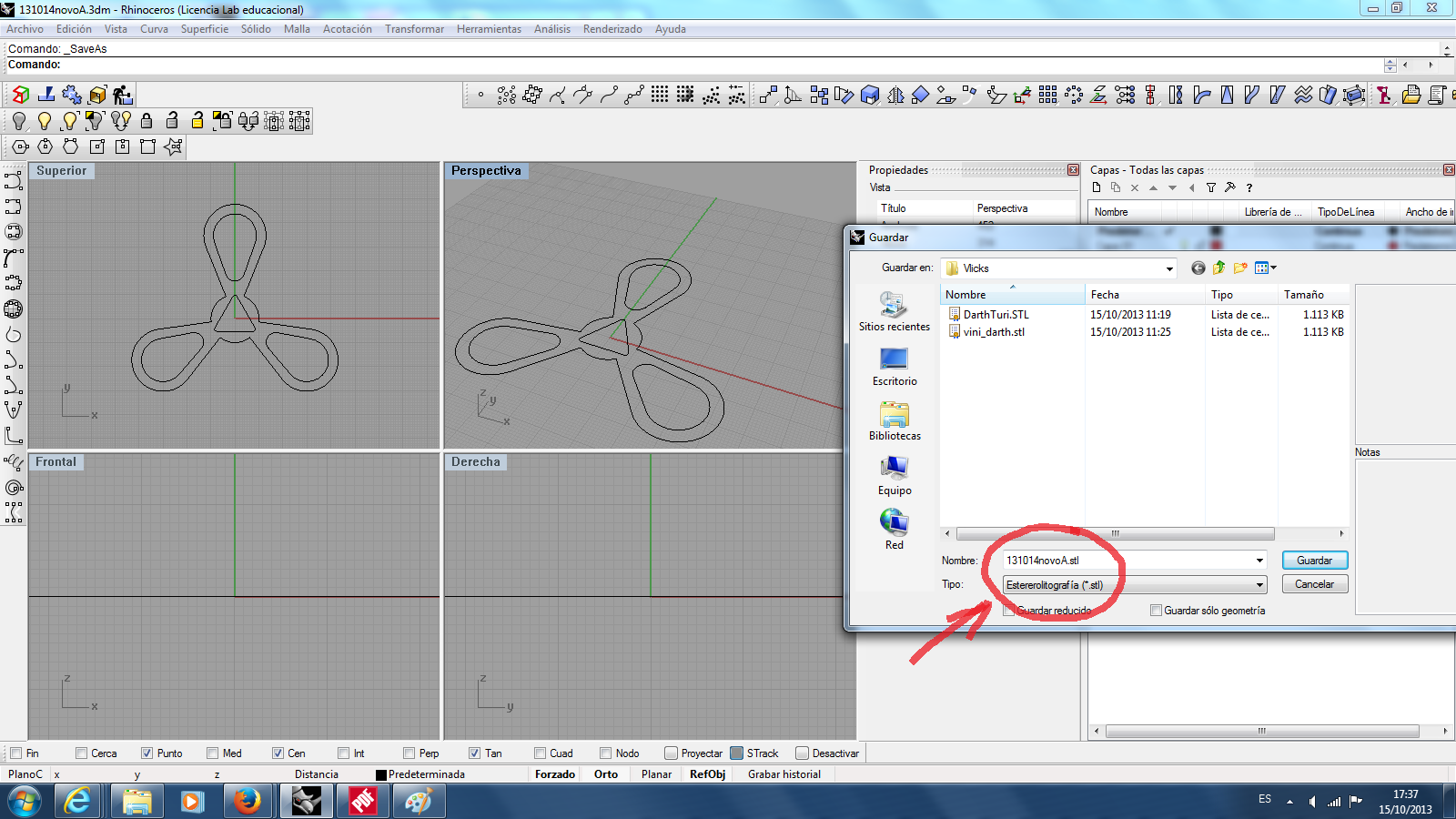Uncheck the Cen osnap checkbox
This screenshot has height=819, width=1456.
pos(278,753)
